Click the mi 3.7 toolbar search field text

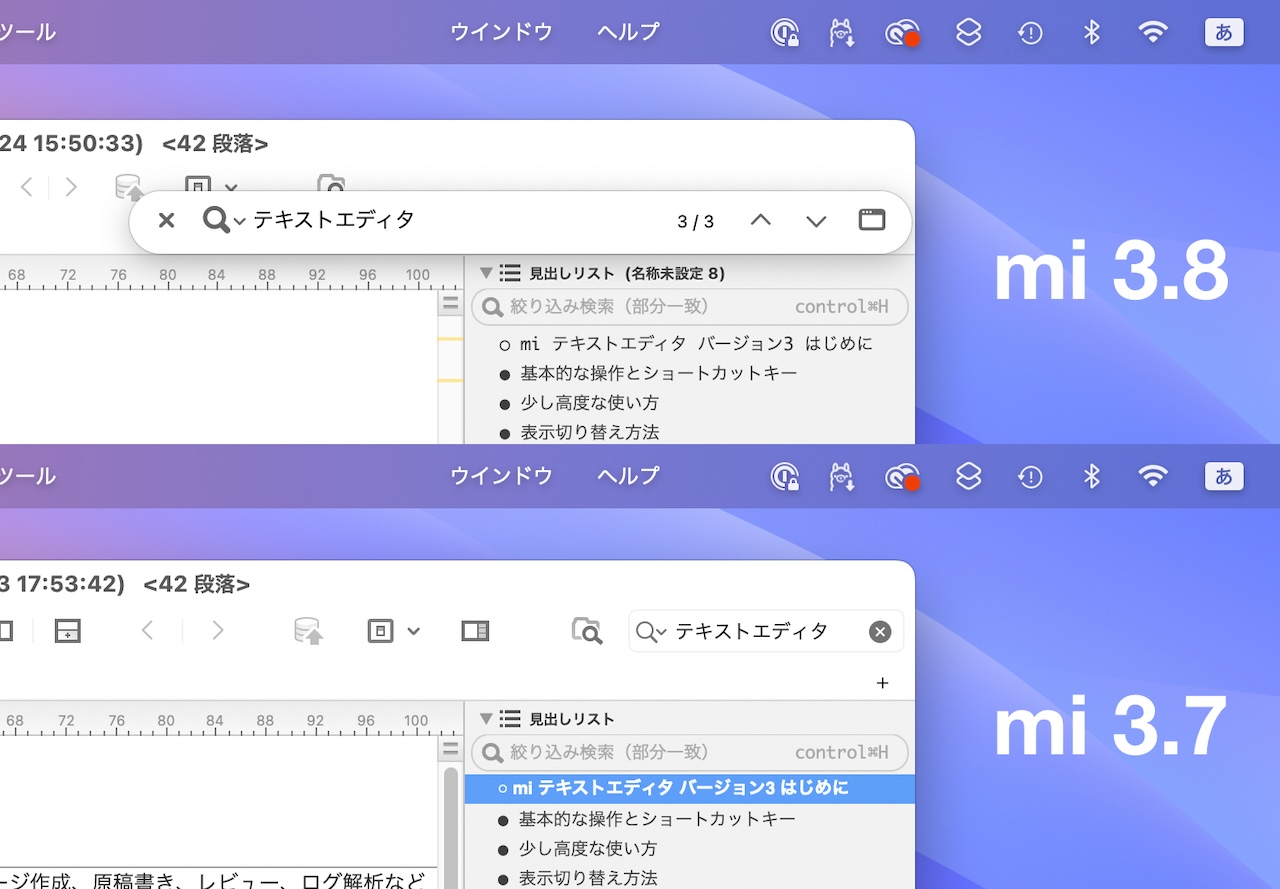click(751, 632)
